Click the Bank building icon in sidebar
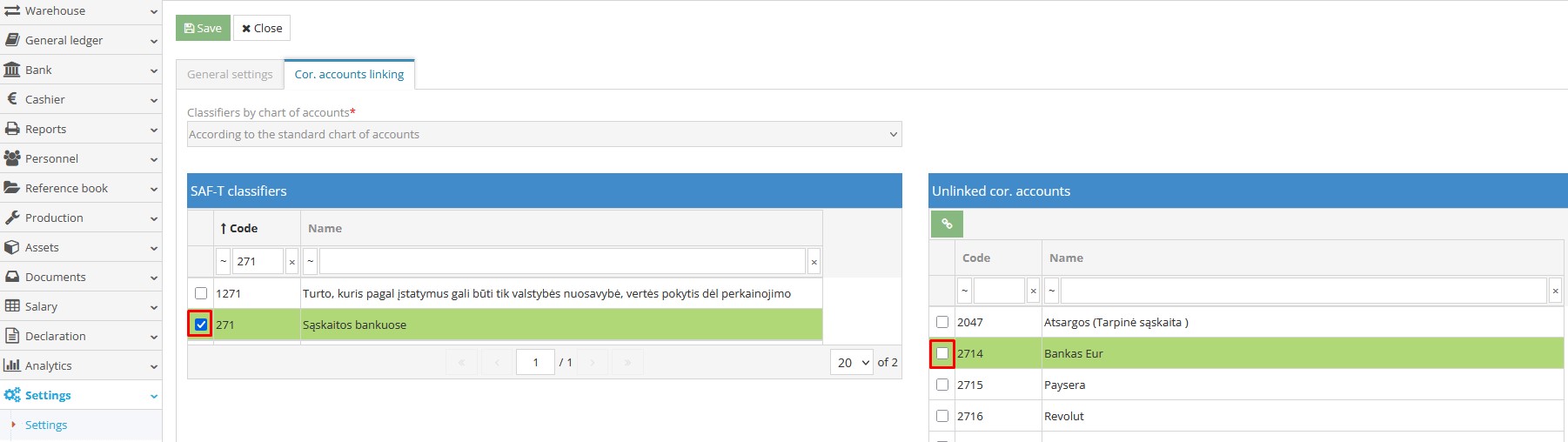Screen dimensions: 1568x442 coord(12,70)
